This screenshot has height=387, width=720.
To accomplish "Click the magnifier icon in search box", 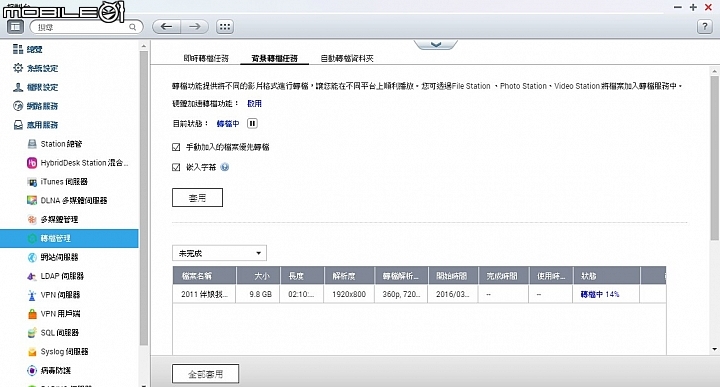I will (x=132, y=27).
